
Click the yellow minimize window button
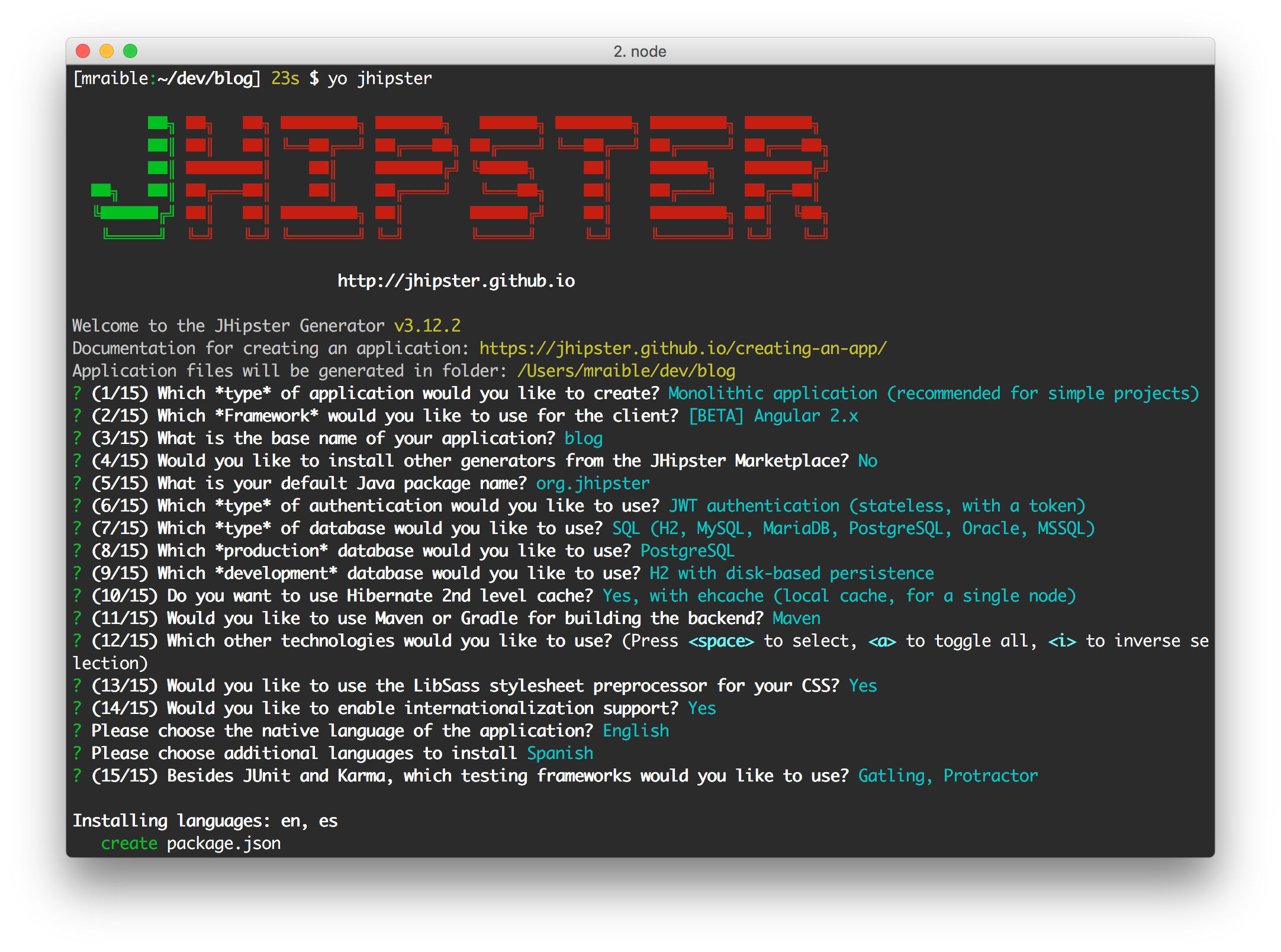point(107,52)
